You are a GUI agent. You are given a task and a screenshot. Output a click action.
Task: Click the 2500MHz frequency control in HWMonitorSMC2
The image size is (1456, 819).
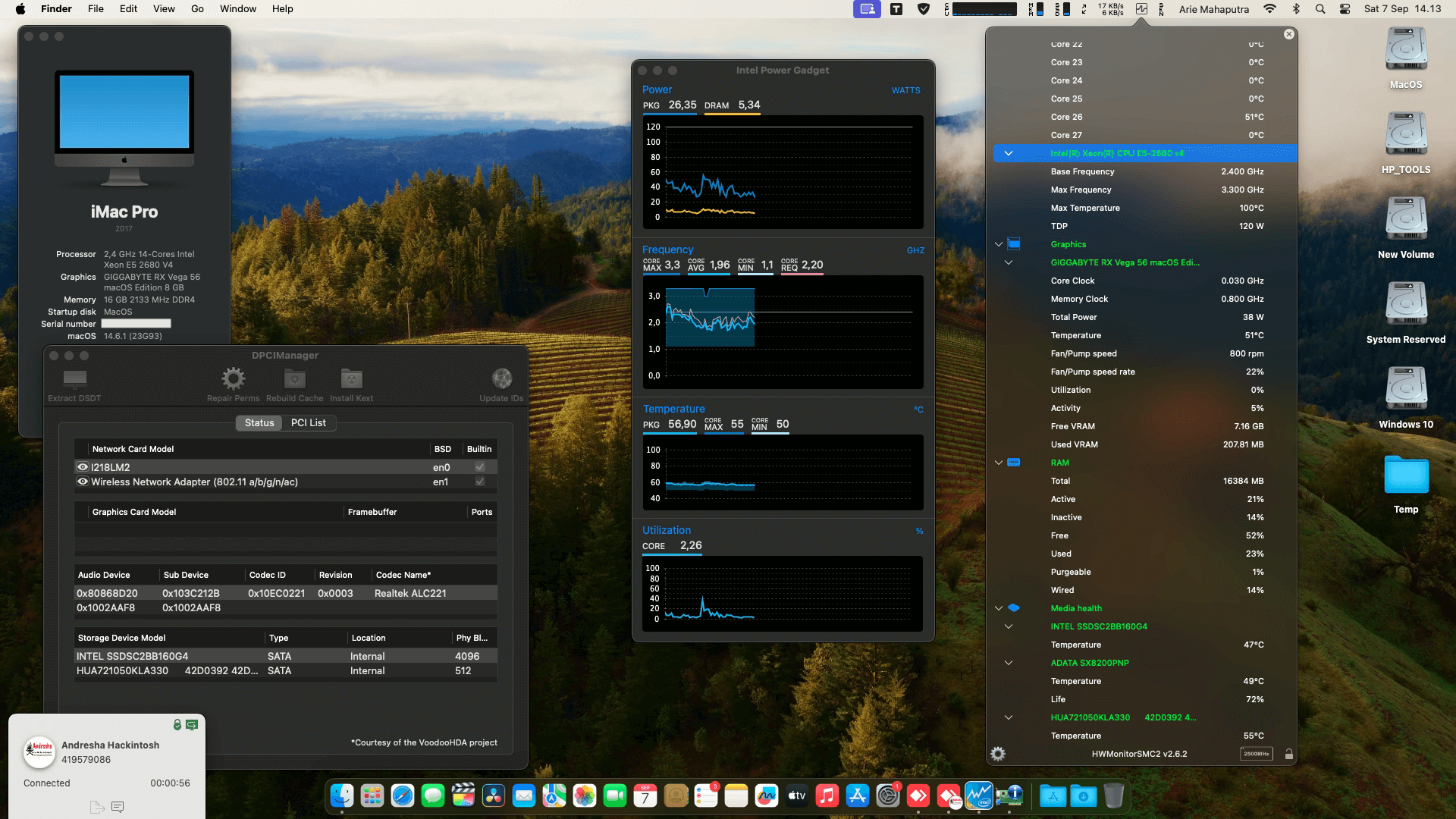pyautogui.click(x=1257, y=753)
